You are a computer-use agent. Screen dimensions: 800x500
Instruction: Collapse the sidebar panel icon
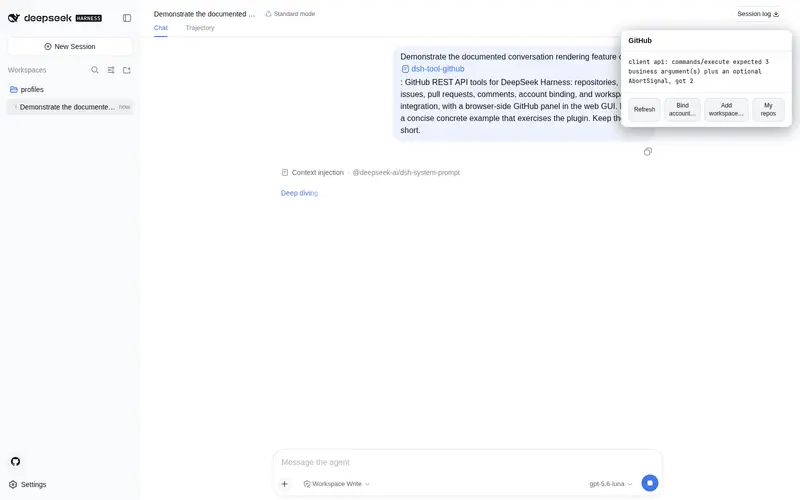pos(127,18)
